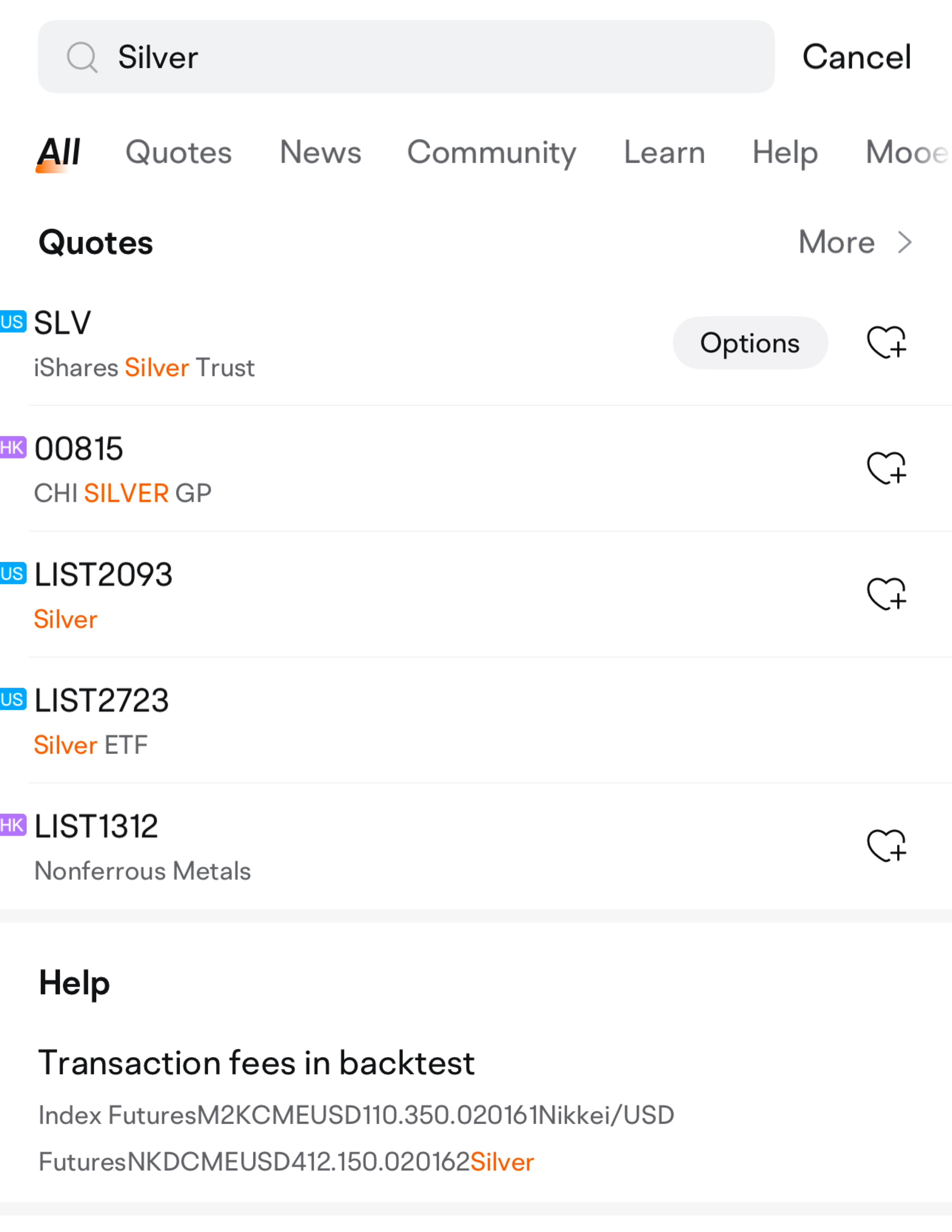Tap the US badge beside LIST2093
The image size is (952, 1232).
point(12,574)
